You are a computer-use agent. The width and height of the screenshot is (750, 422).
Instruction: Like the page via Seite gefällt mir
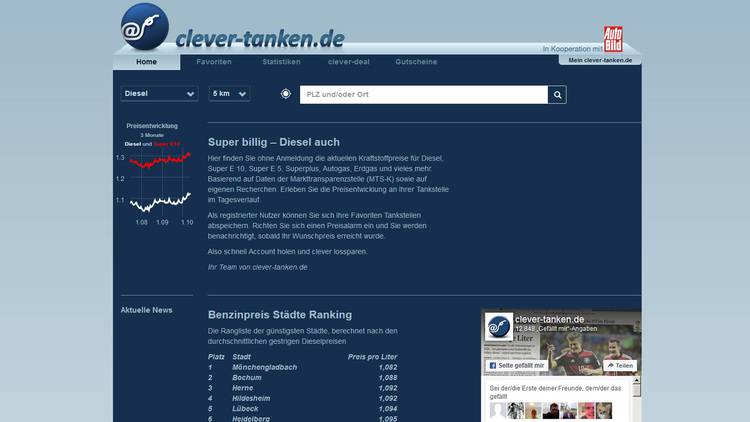(516, 366)
